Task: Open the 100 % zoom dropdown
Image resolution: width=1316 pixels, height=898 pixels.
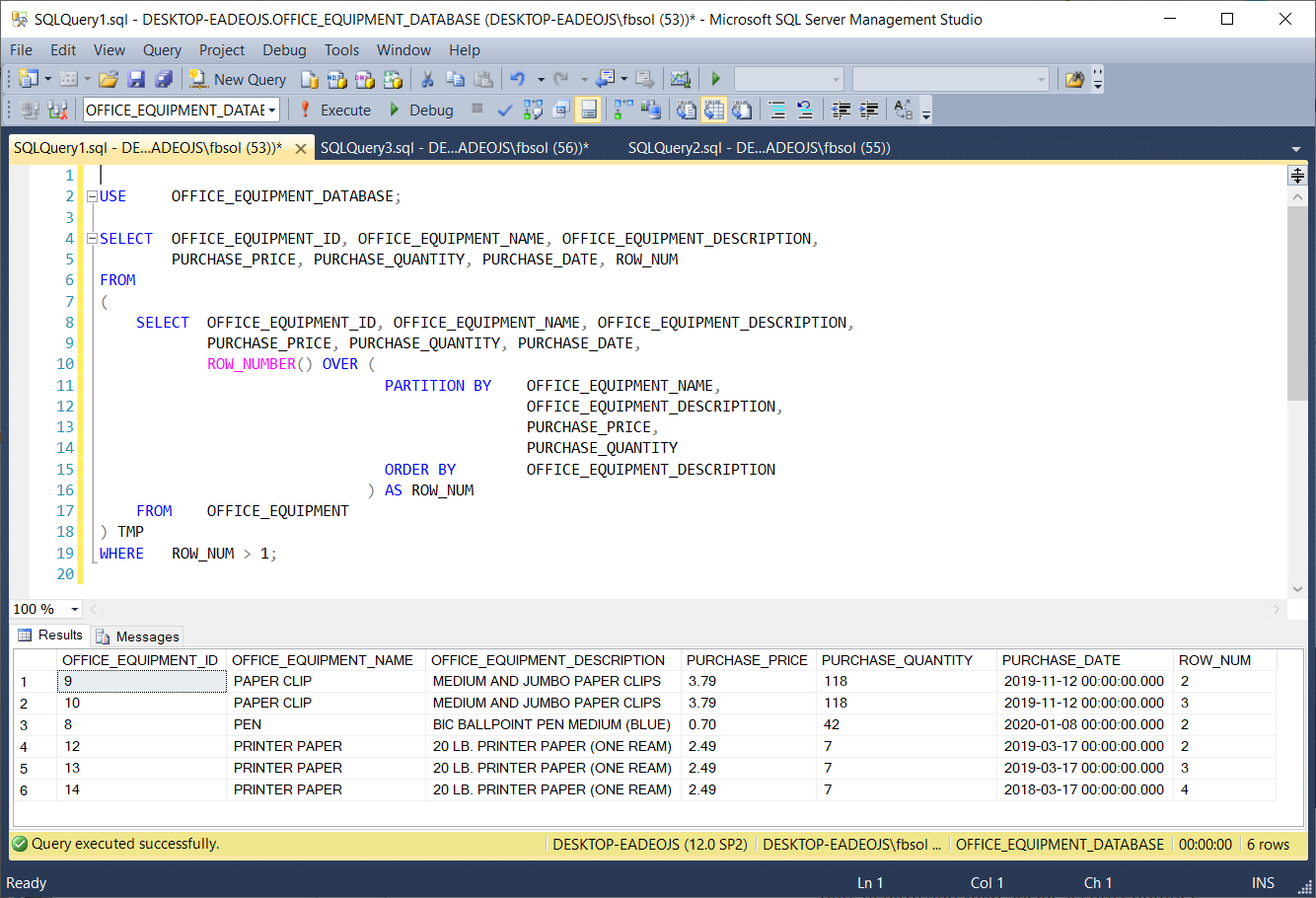Action: tap(75, 609)
